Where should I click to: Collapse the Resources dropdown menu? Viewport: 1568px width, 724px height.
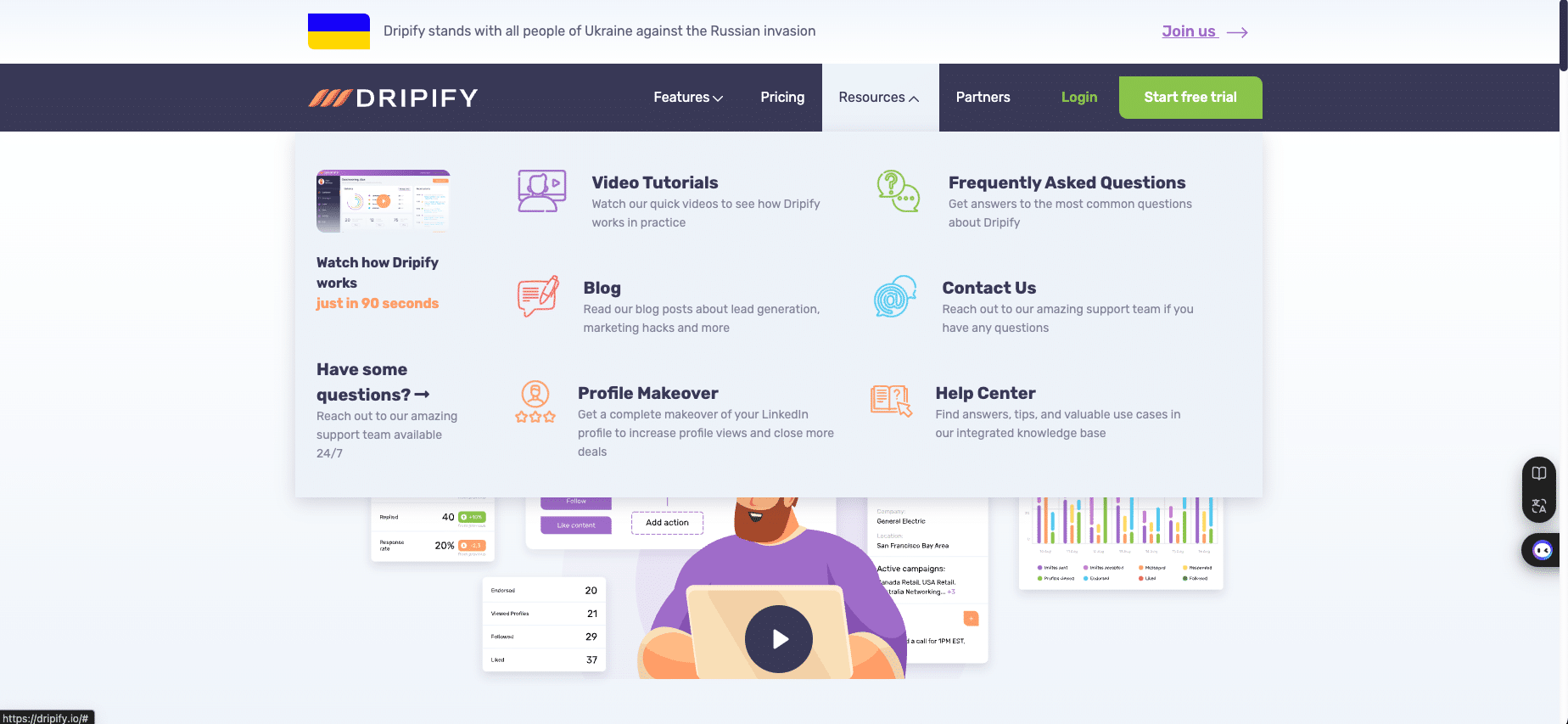point(879,98)
